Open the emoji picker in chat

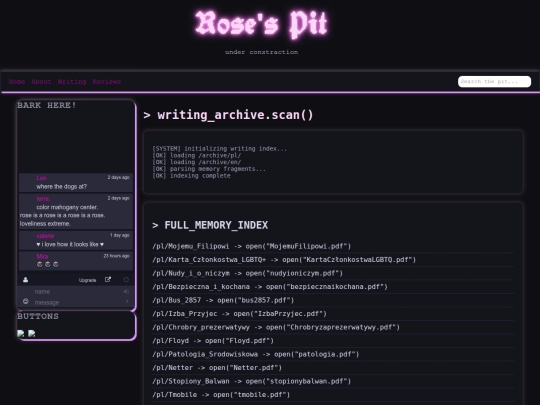(25, 302)
